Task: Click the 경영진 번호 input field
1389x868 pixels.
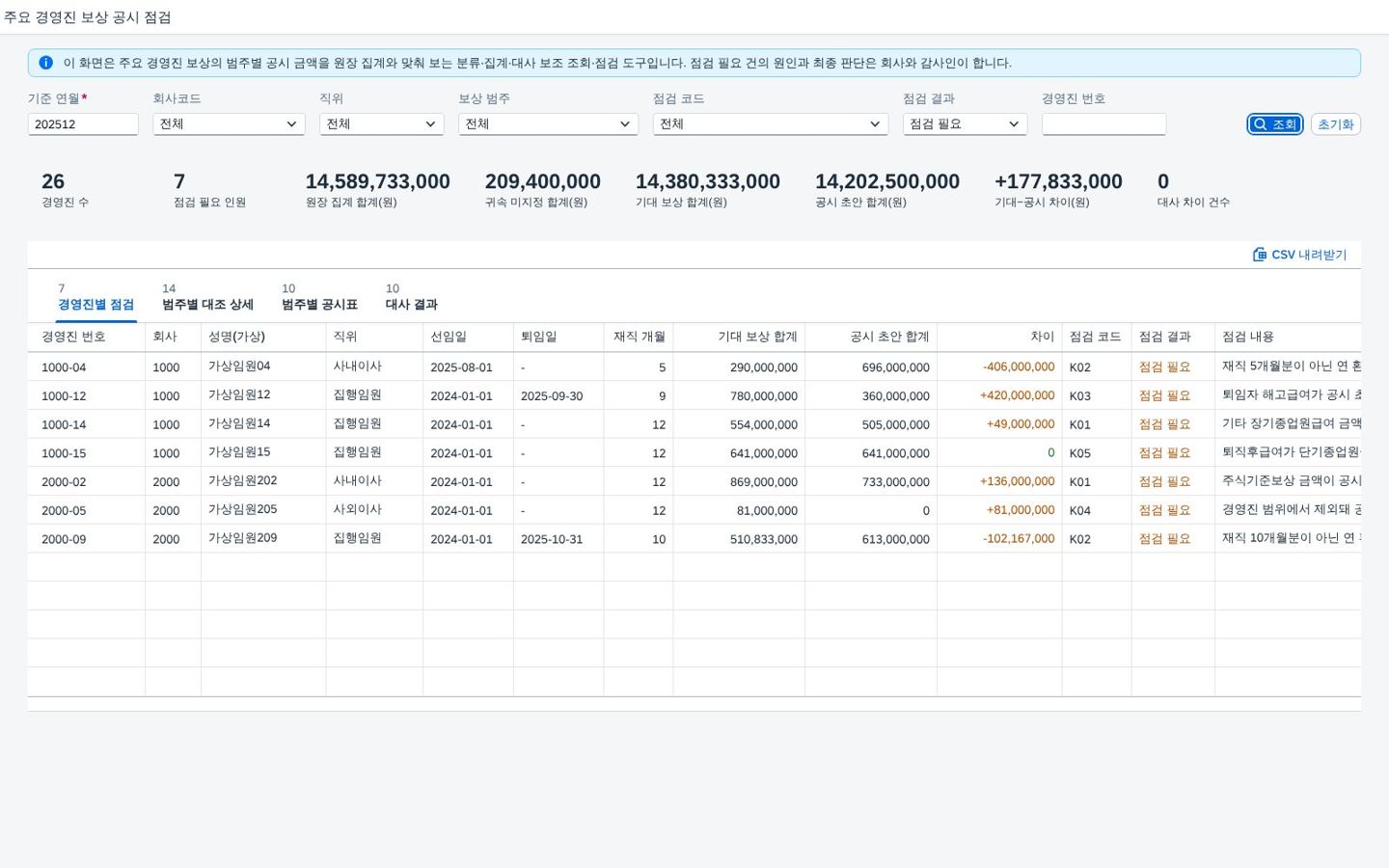Action: pyautogui.click(x=1103, y=124)
